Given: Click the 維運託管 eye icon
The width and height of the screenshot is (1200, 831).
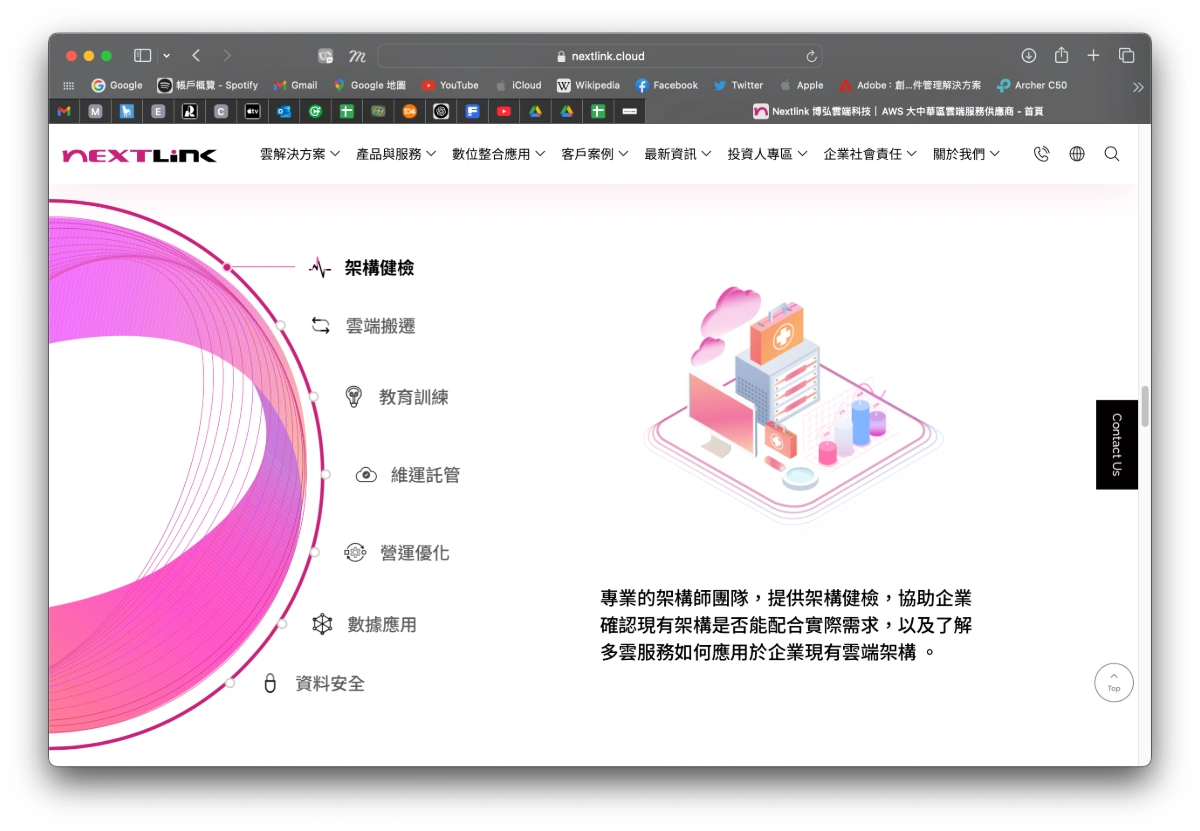Looking at the screenshot, I should [366, 474].
